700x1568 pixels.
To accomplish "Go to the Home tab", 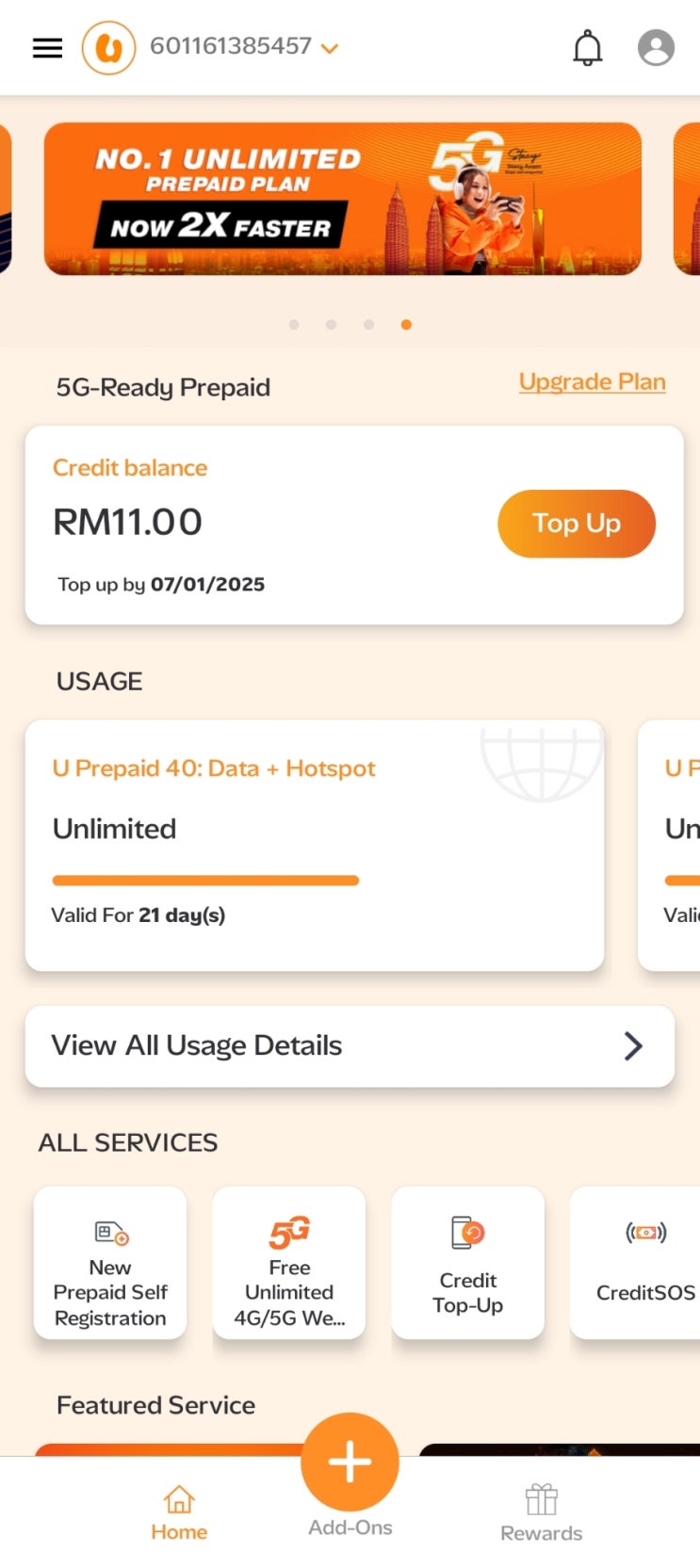I will (x=179, y=1511).
